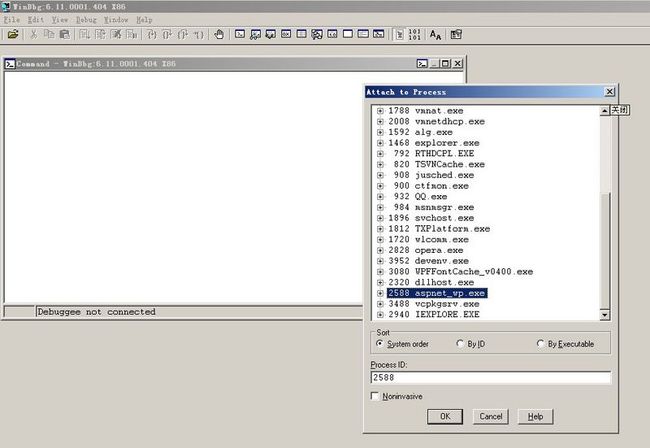Click the Run to Cursor toolbar icon

tap(199, 34)
